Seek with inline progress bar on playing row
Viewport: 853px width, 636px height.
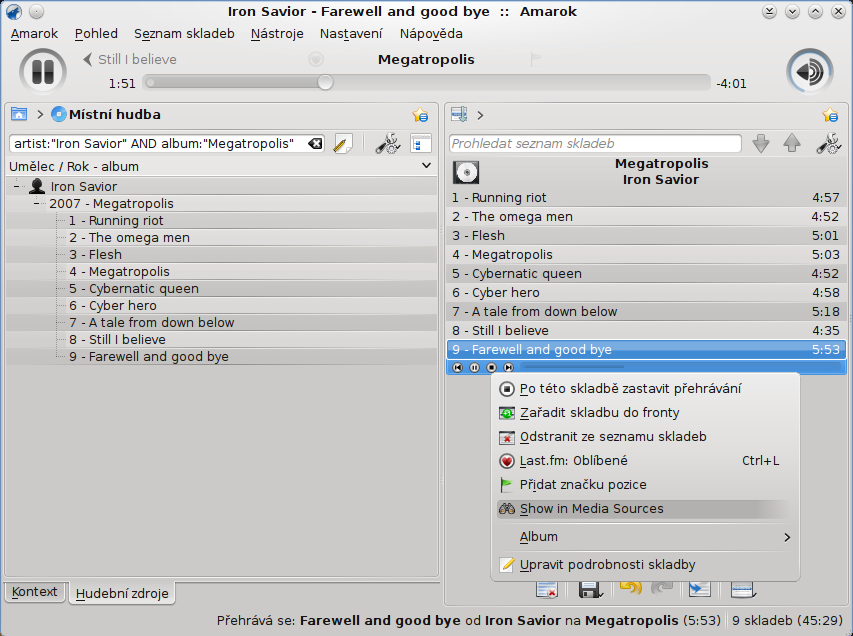coord(680,367)
